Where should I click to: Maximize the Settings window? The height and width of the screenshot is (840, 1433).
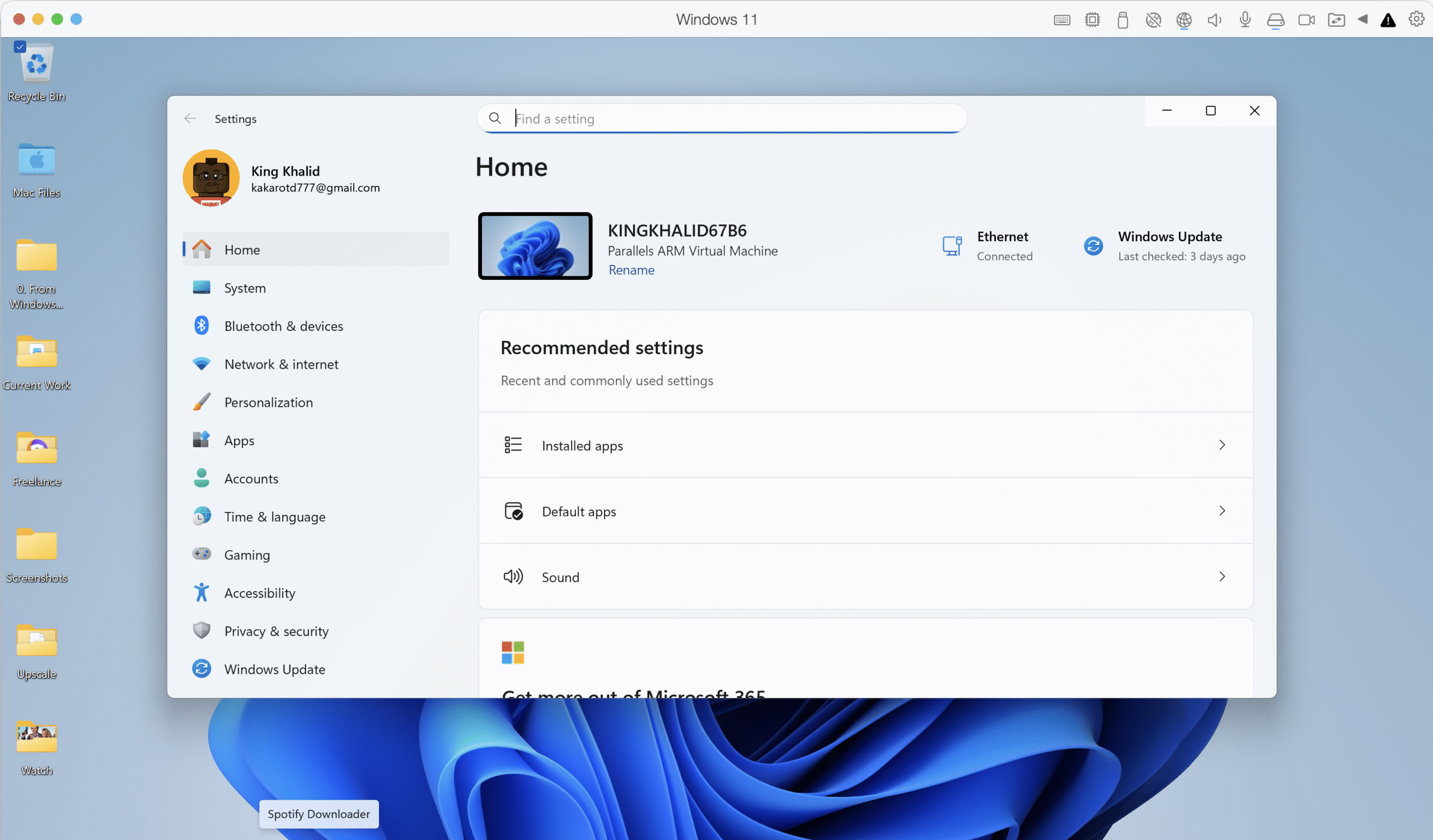tap(1211, 110)
